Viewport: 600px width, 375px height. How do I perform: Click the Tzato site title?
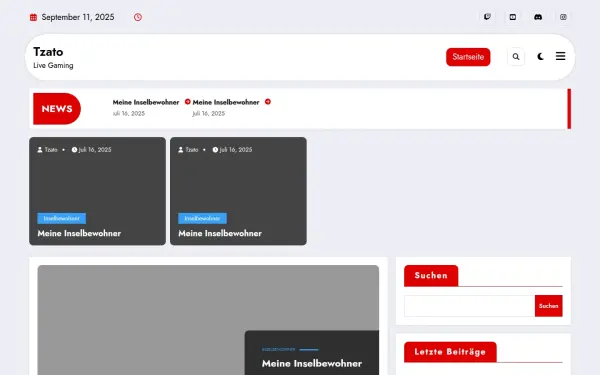pyautogui.click(x=48, y=52)
